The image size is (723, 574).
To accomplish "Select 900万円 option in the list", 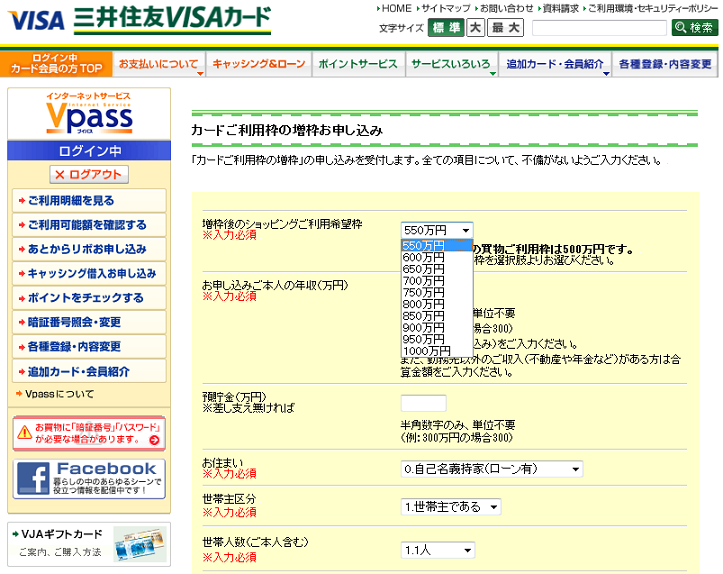I will tap(437, 328).
